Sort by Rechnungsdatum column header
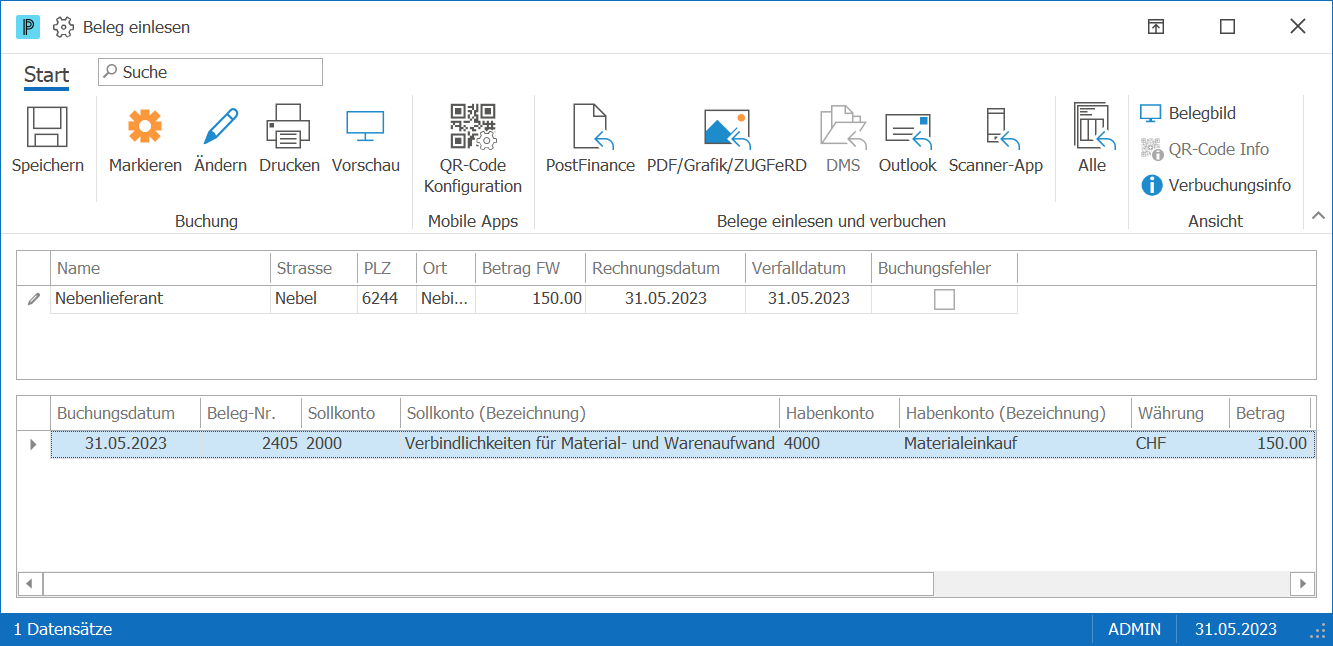 [665, 268]
